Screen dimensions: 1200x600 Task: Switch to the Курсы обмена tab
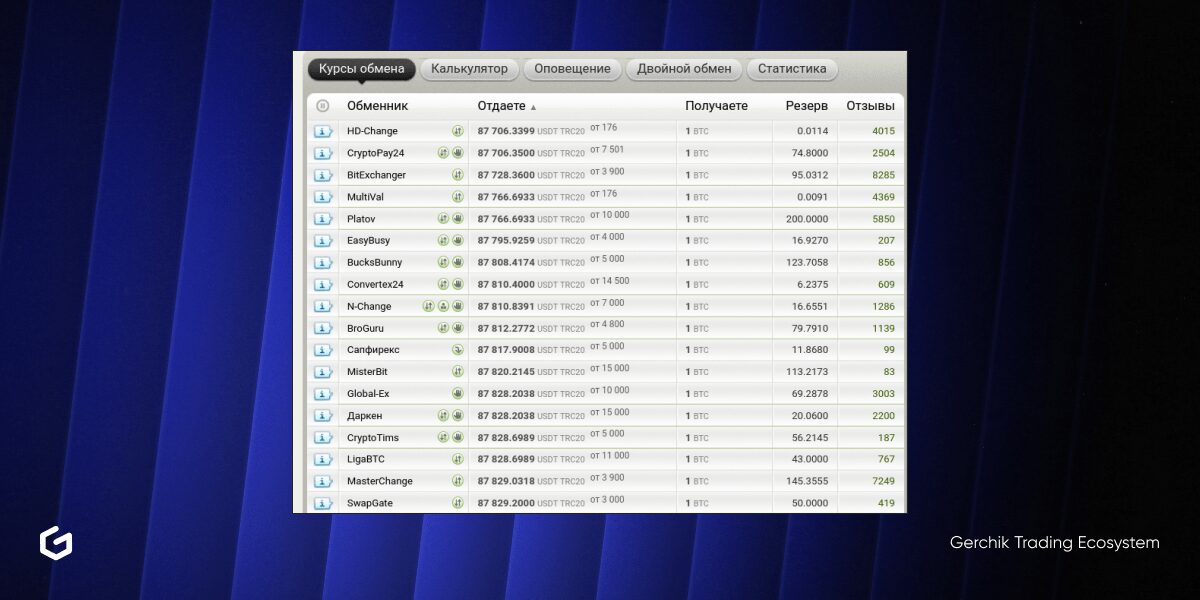(362, 69)
